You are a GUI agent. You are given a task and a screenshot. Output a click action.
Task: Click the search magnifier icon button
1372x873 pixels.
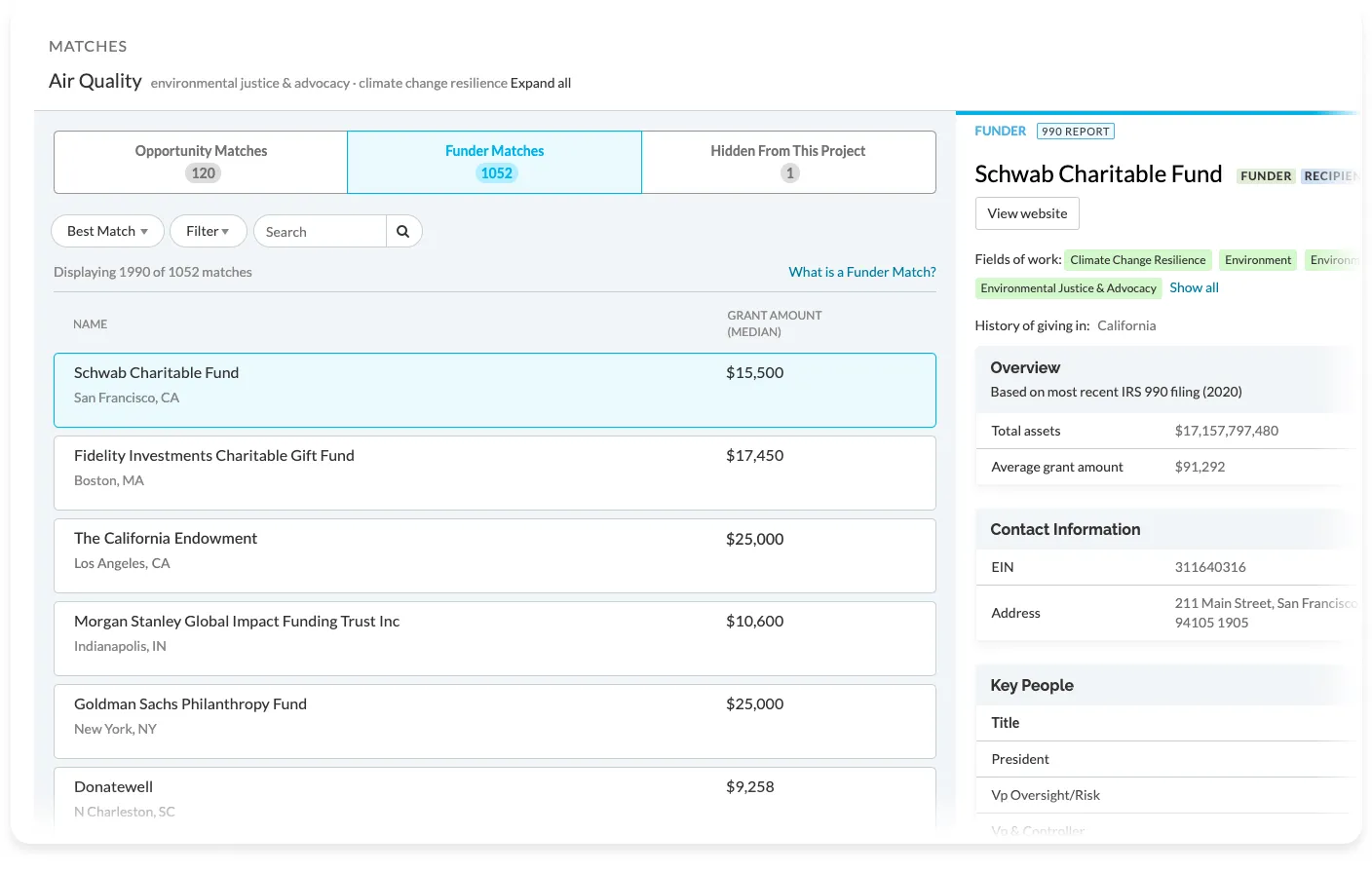tap(403, 231)
